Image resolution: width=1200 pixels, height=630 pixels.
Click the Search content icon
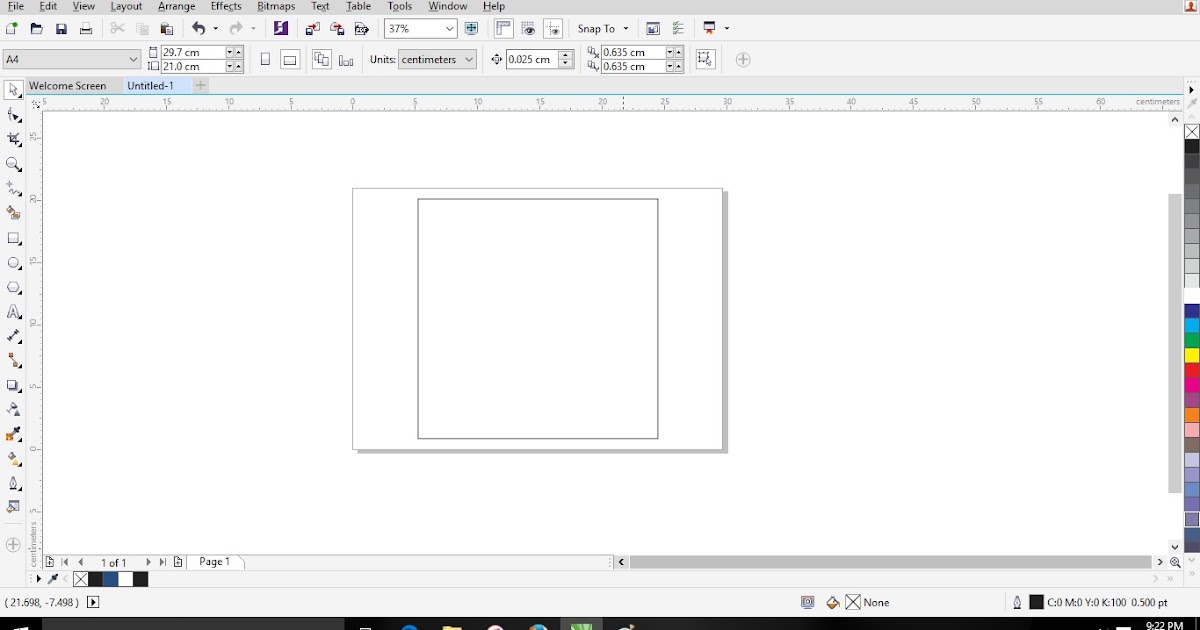pyautogui.click(x=281, y=29)
